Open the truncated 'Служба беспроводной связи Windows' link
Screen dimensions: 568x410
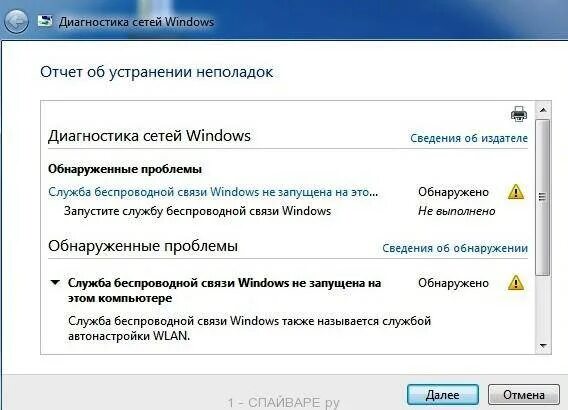[x=213, y=192]
